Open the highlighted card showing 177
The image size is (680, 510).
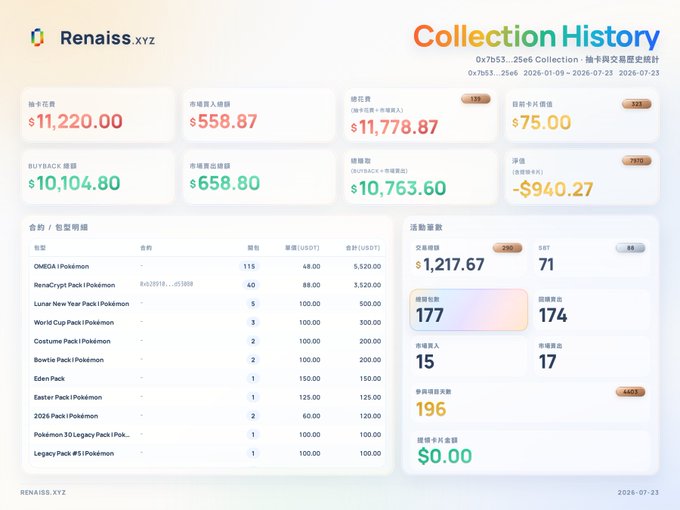tap(468, 310)
